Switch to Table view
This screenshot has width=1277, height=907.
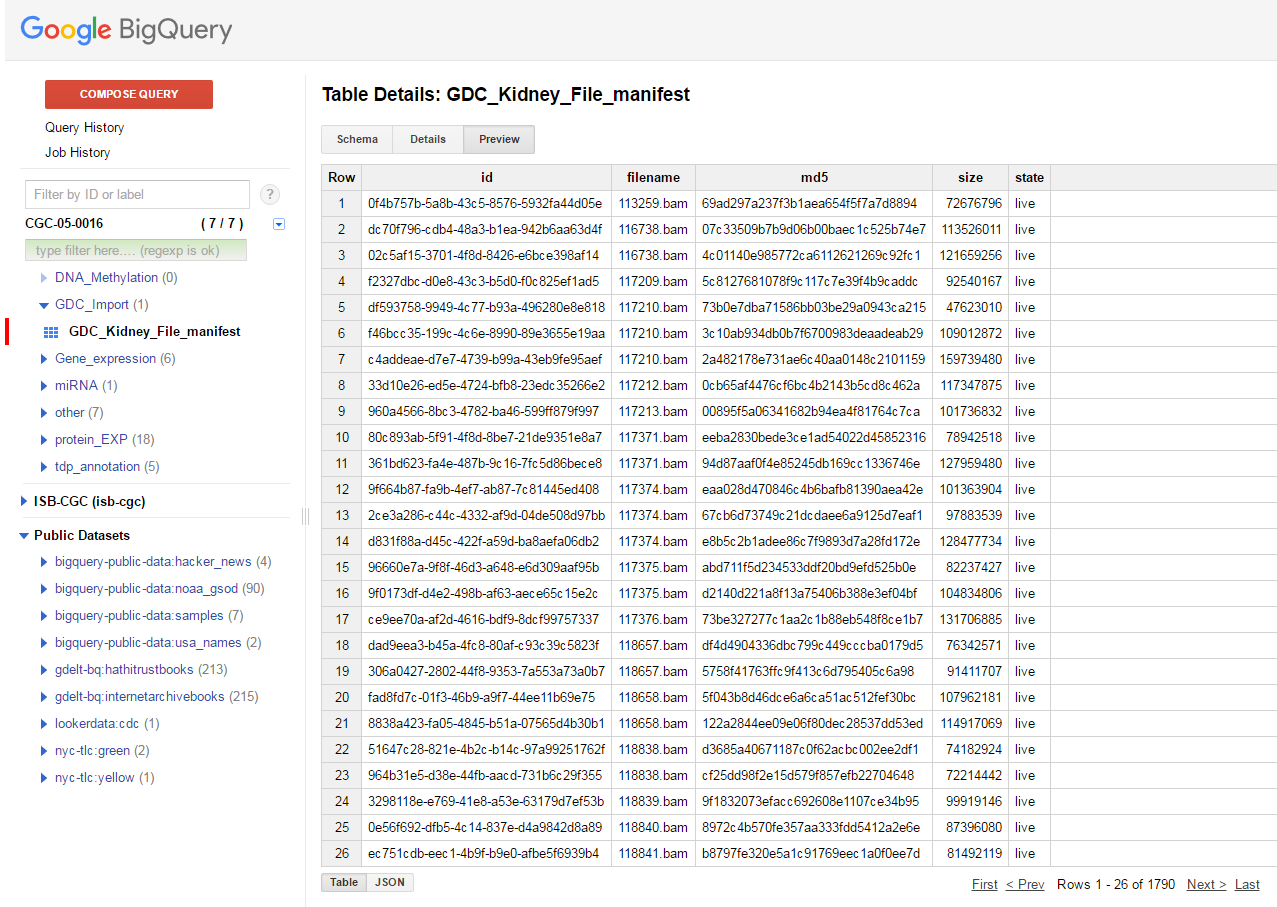[x=344, y=883]
